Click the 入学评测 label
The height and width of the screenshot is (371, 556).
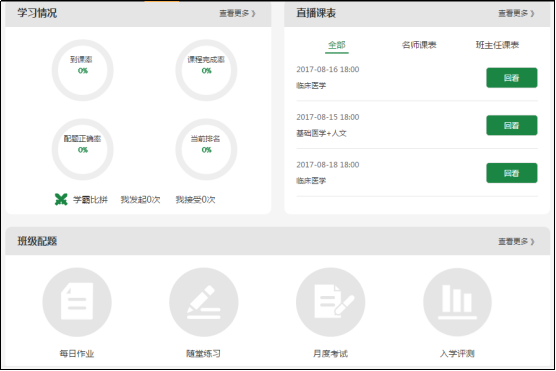click(x=457, y=354)
